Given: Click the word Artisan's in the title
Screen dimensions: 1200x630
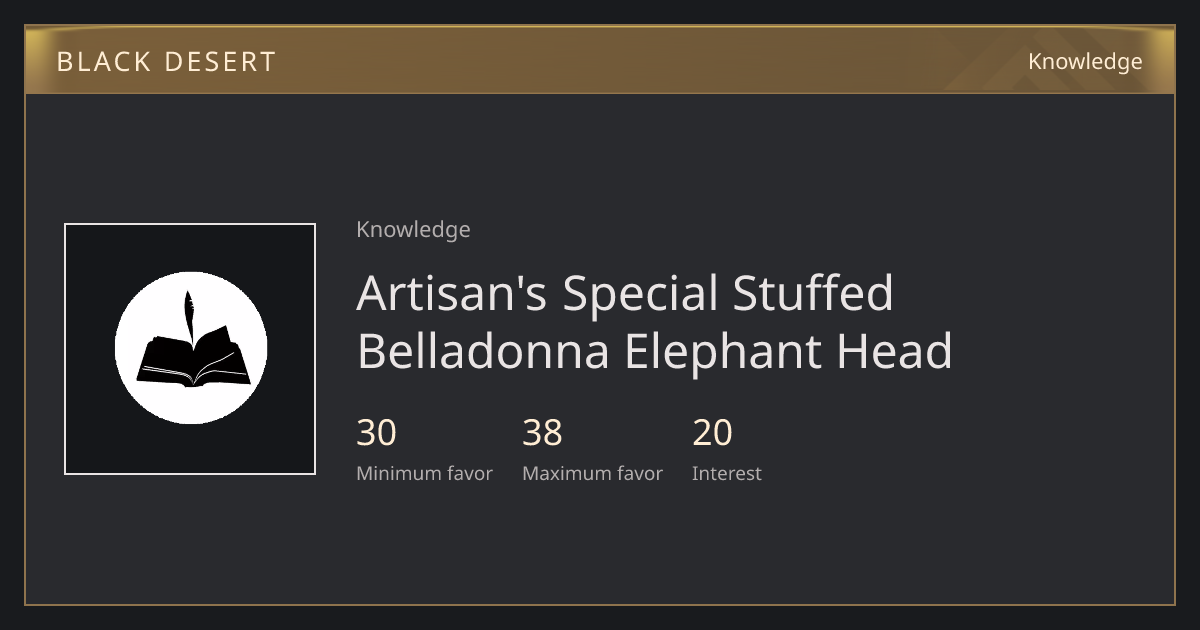Looking at the screenshot, I should pos(452,293).
